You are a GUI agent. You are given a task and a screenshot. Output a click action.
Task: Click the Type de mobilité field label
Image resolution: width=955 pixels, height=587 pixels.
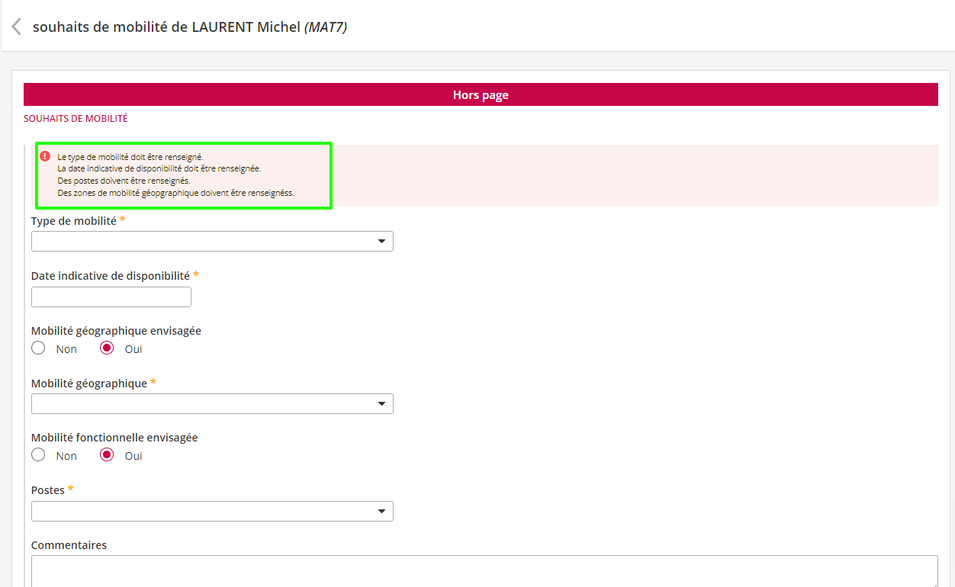(73, 221)
